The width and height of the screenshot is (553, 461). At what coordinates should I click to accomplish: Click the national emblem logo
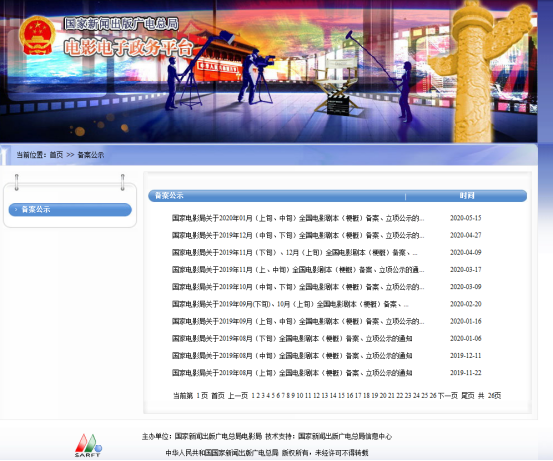[x=37, y=35]
